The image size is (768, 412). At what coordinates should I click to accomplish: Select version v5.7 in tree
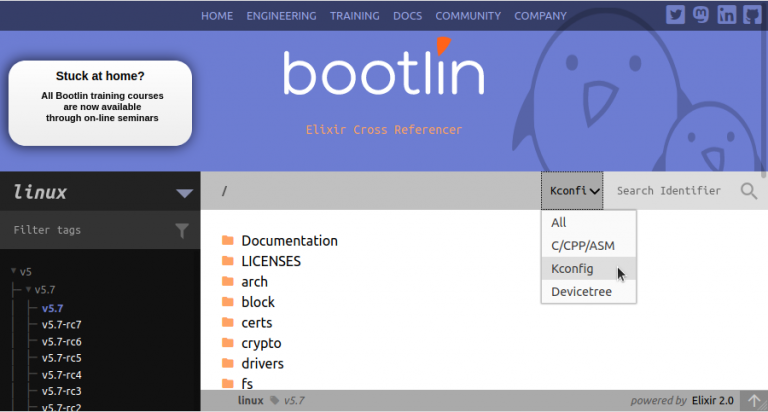(x=52, y=308)
